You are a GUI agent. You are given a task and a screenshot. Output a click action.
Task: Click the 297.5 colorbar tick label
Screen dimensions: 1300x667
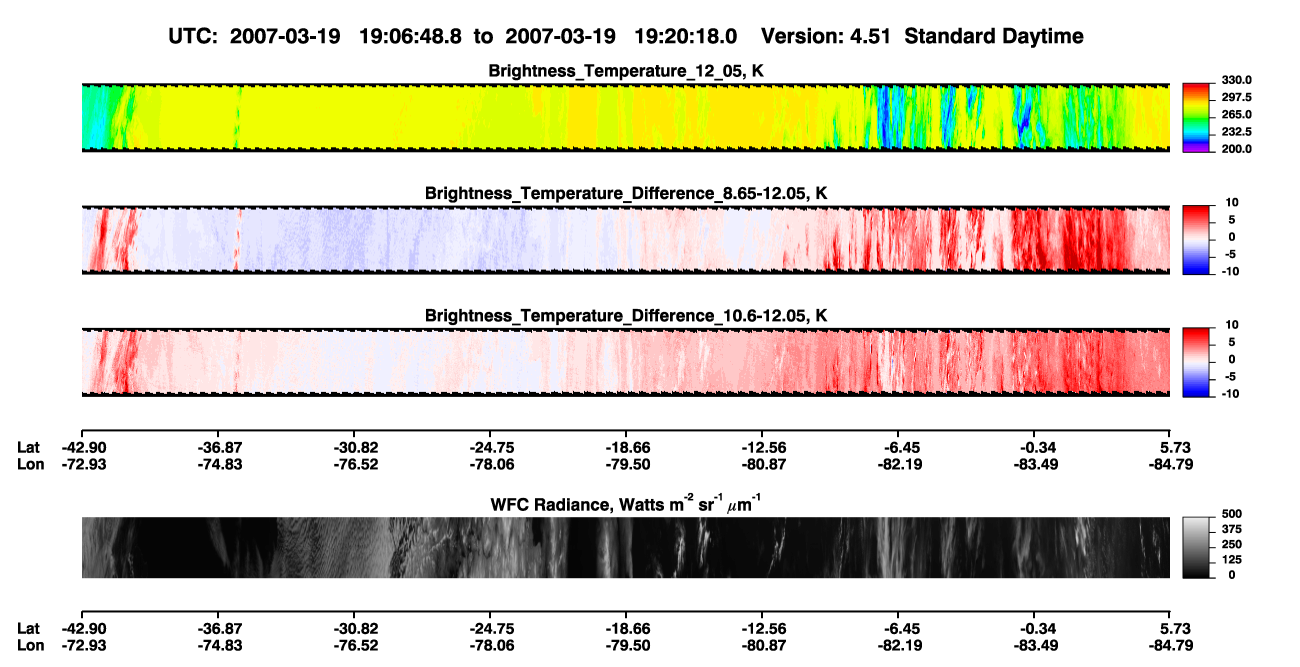(x=1237, y=97)
